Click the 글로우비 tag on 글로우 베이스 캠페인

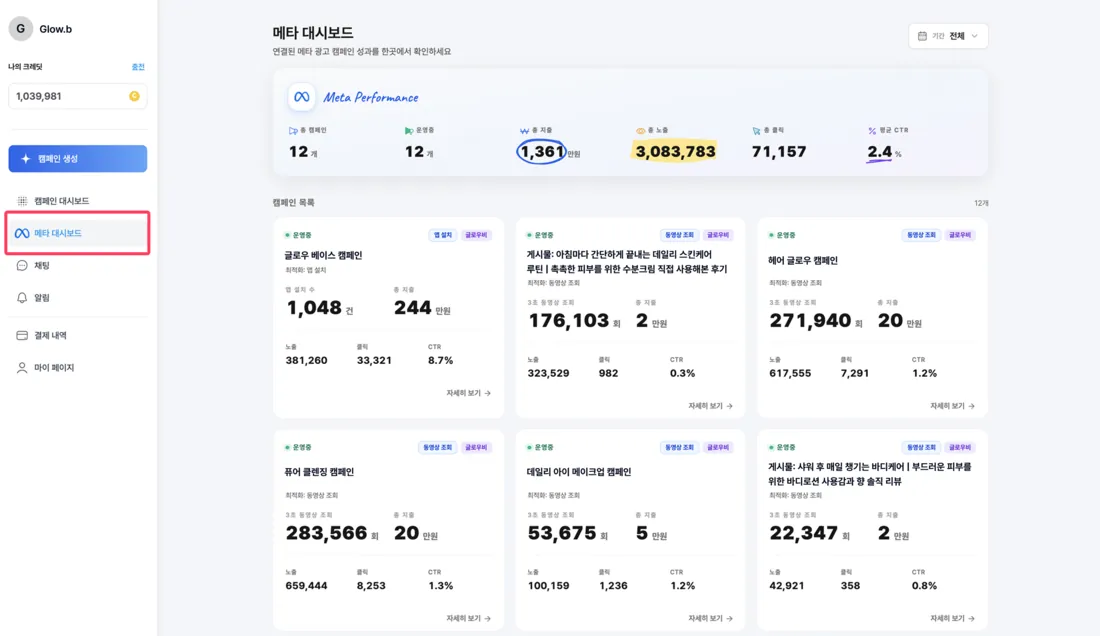click(476, 235)
